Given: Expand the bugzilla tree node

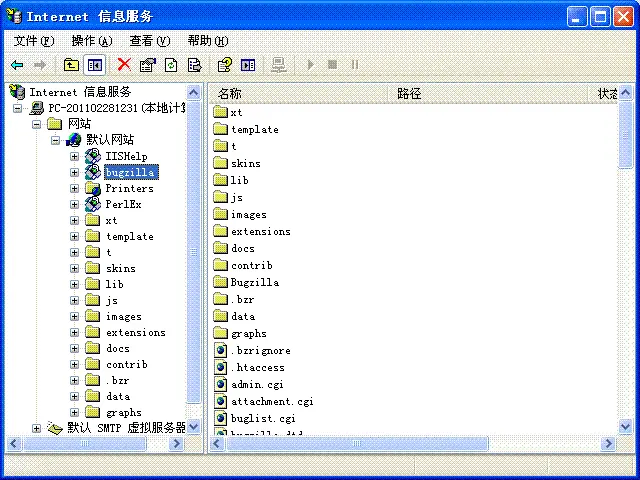Looking at the screenshot, I should [x=74, y=172].
